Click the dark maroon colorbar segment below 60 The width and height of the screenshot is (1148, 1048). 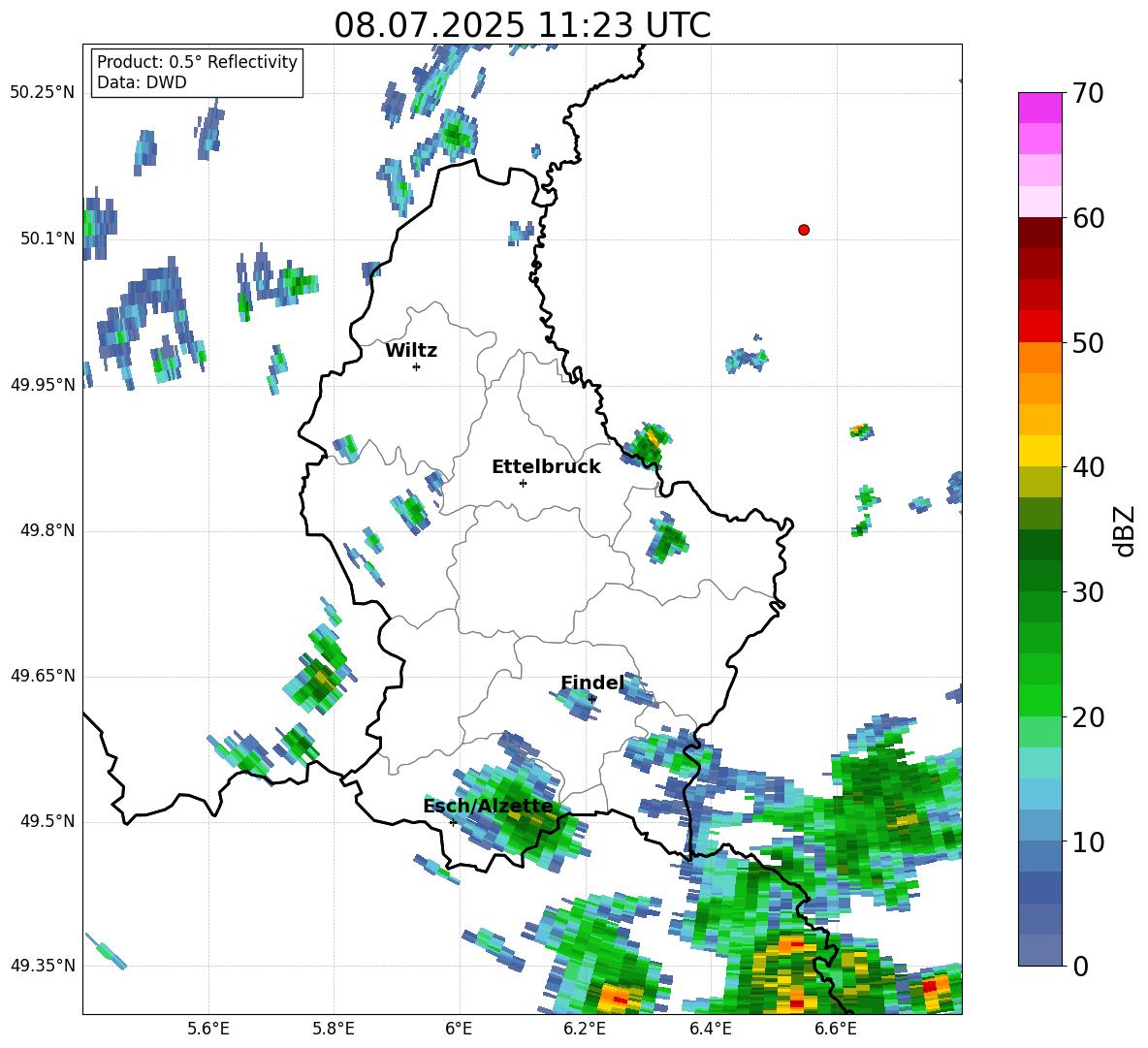[x=1039, y=232]
